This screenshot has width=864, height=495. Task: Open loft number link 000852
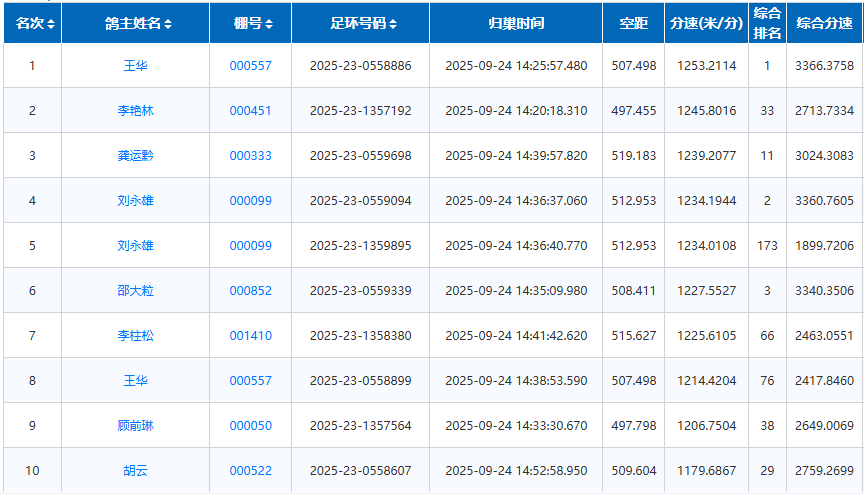pos(250,291)
